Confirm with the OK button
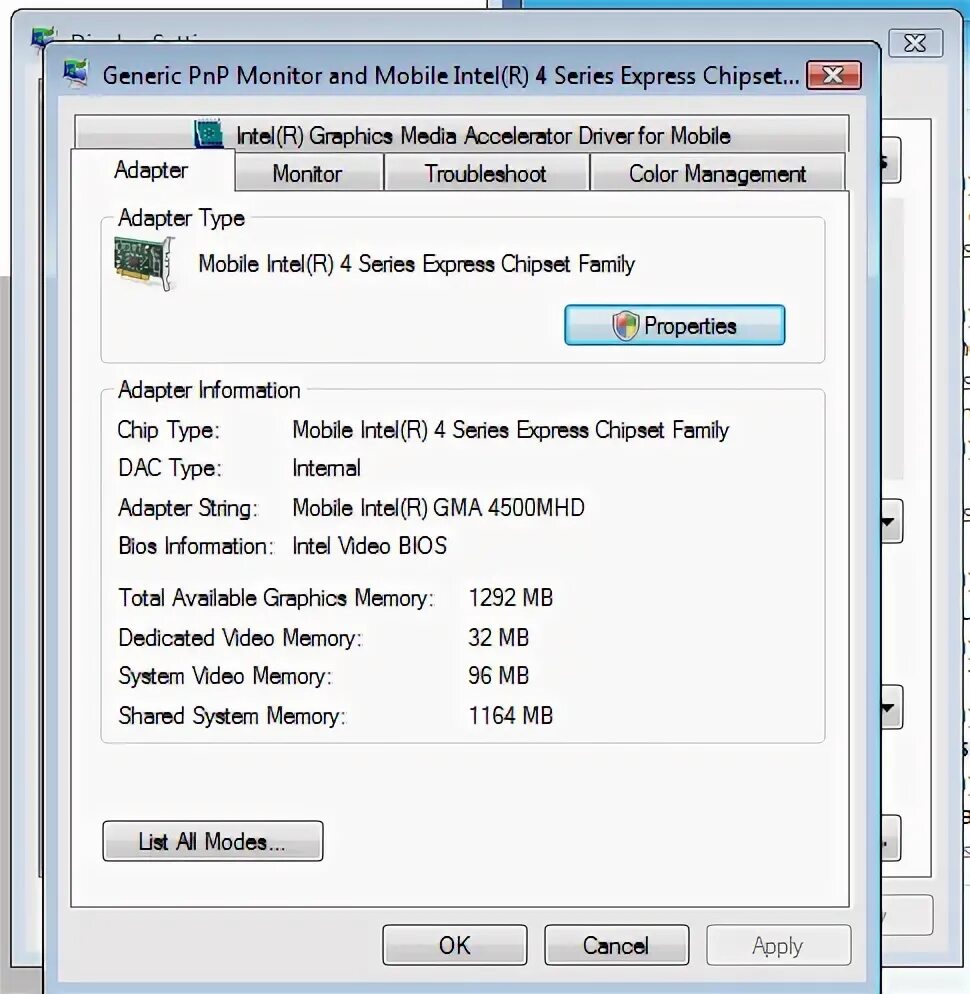Screen dimensions: 970x994 pos(455,945)
